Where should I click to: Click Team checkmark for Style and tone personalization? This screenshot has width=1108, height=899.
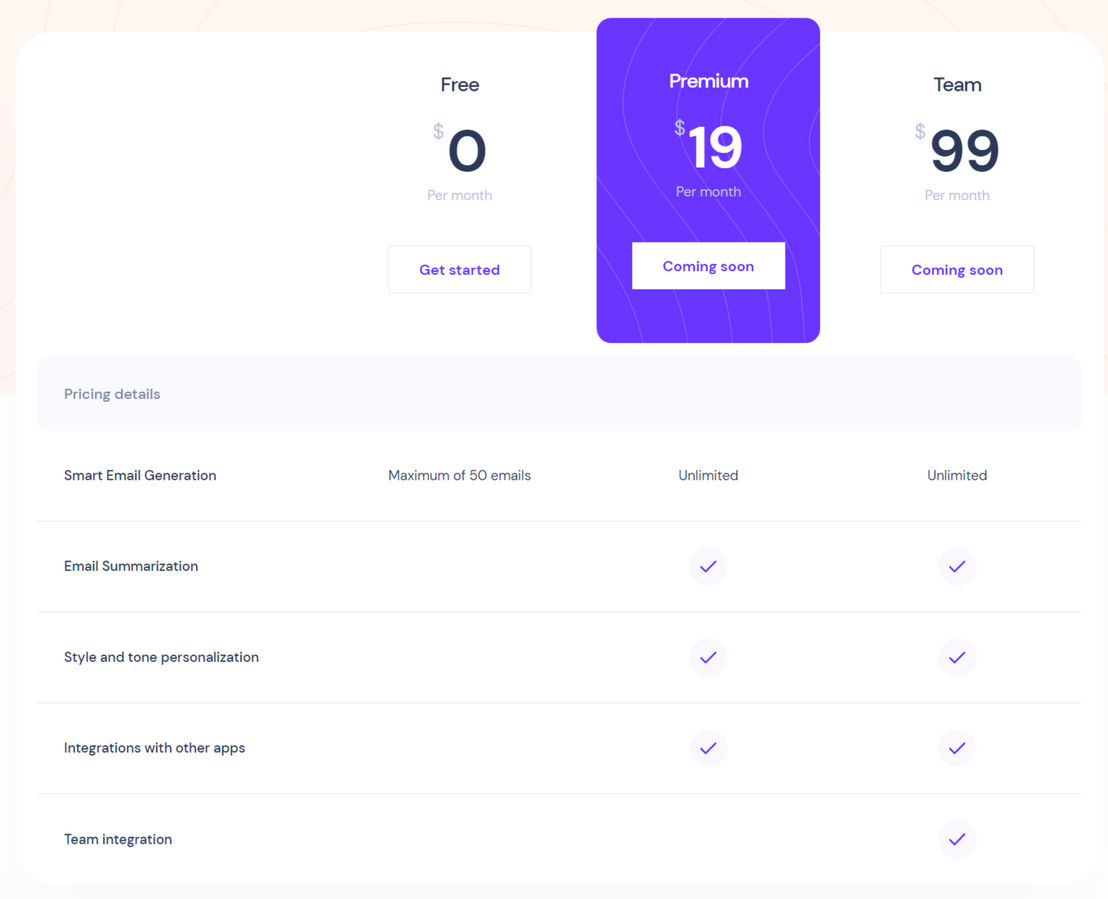(957, 657)
